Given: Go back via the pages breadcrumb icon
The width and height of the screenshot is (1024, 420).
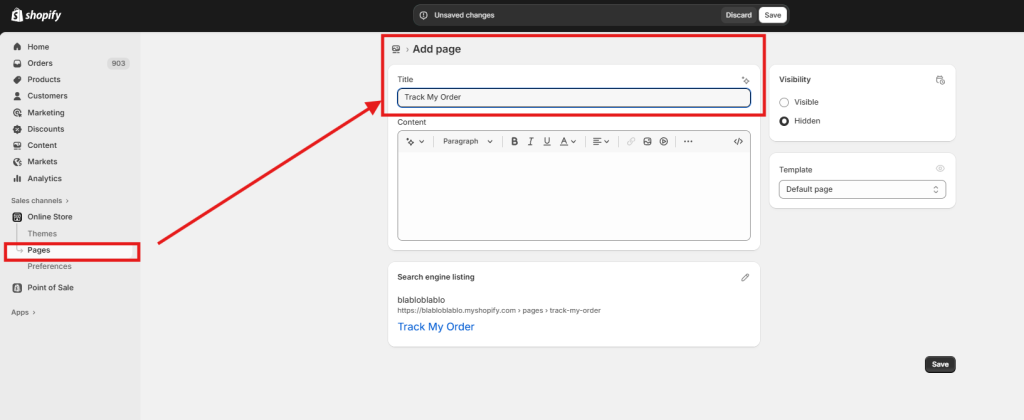Looking at the screenshot, I should [x=395, y=49].
